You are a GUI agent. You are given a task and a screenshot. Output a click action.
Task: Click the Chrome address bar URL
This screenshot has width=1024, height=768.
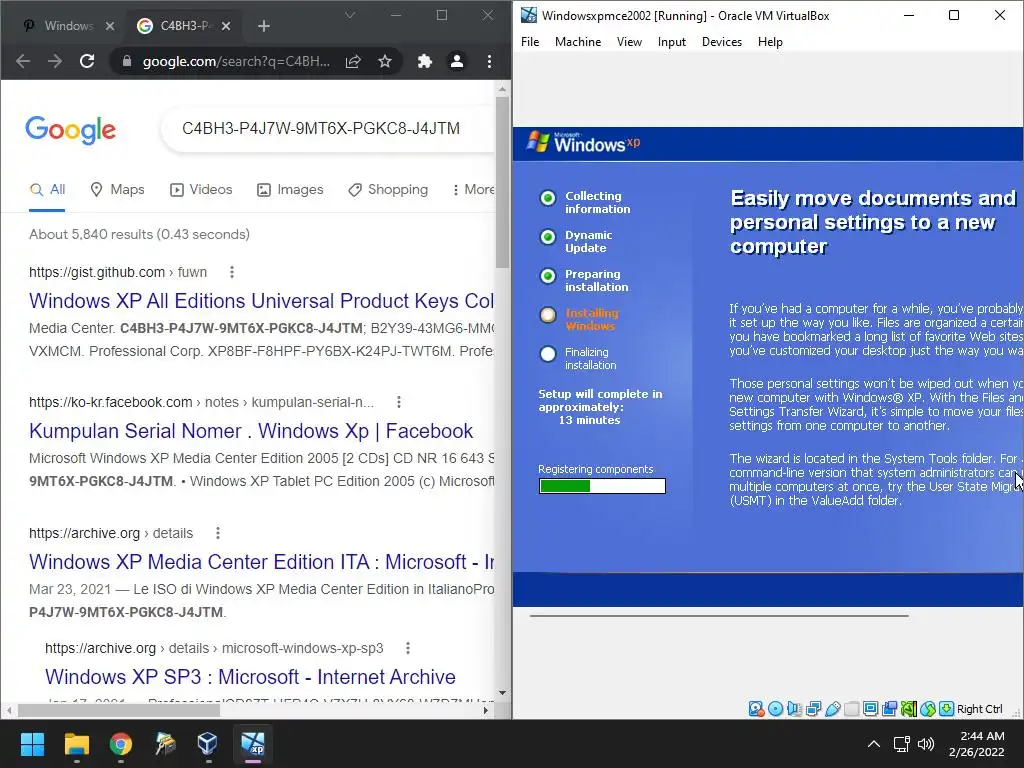tap(236, 61)
